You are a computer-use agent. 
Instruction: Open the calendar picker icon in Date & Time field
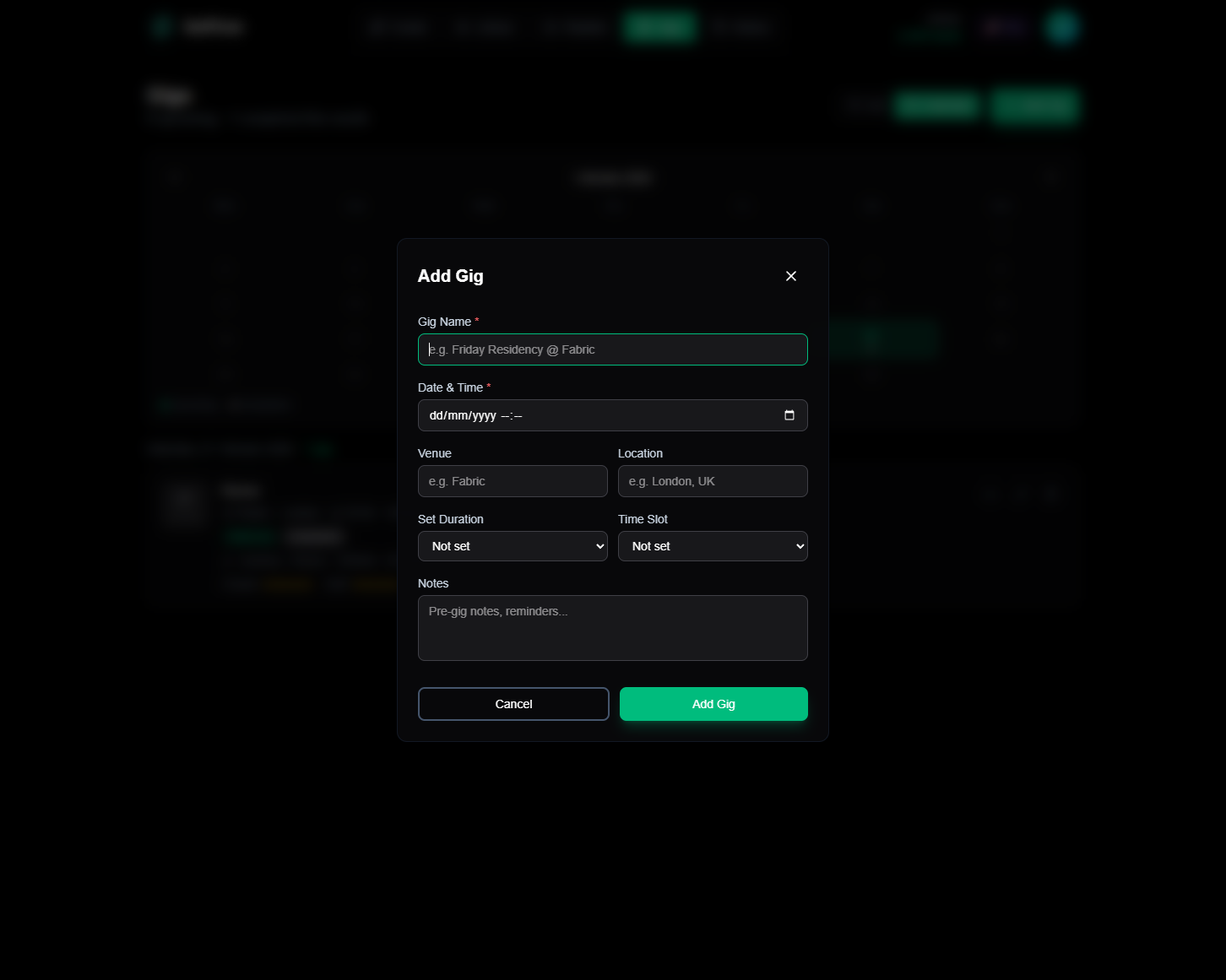pos(789,415)
